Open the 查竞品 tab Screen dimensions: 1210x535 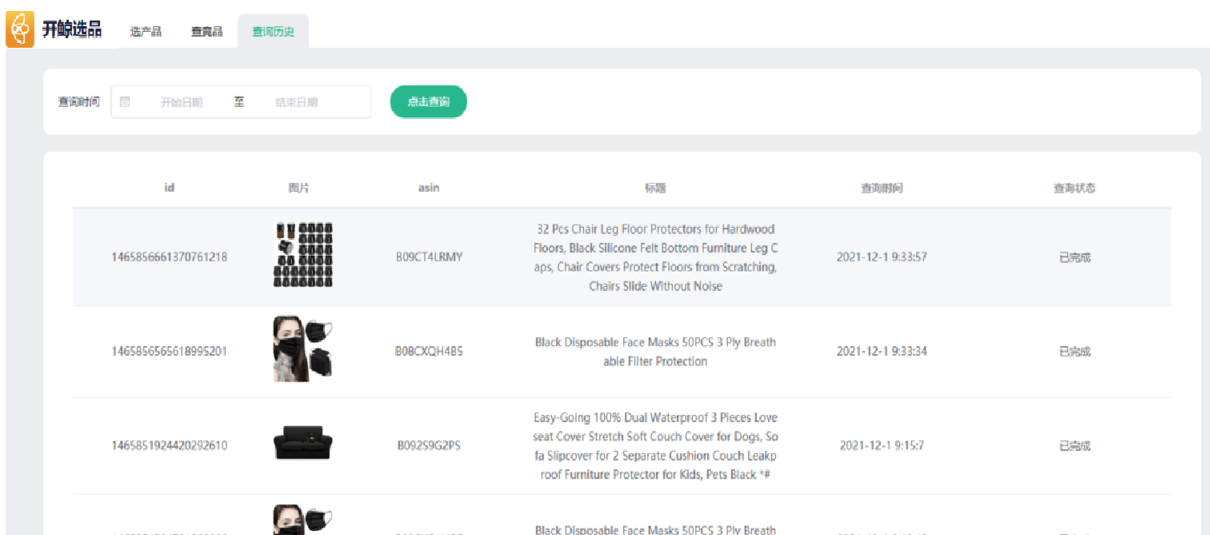tap(206, 32)
